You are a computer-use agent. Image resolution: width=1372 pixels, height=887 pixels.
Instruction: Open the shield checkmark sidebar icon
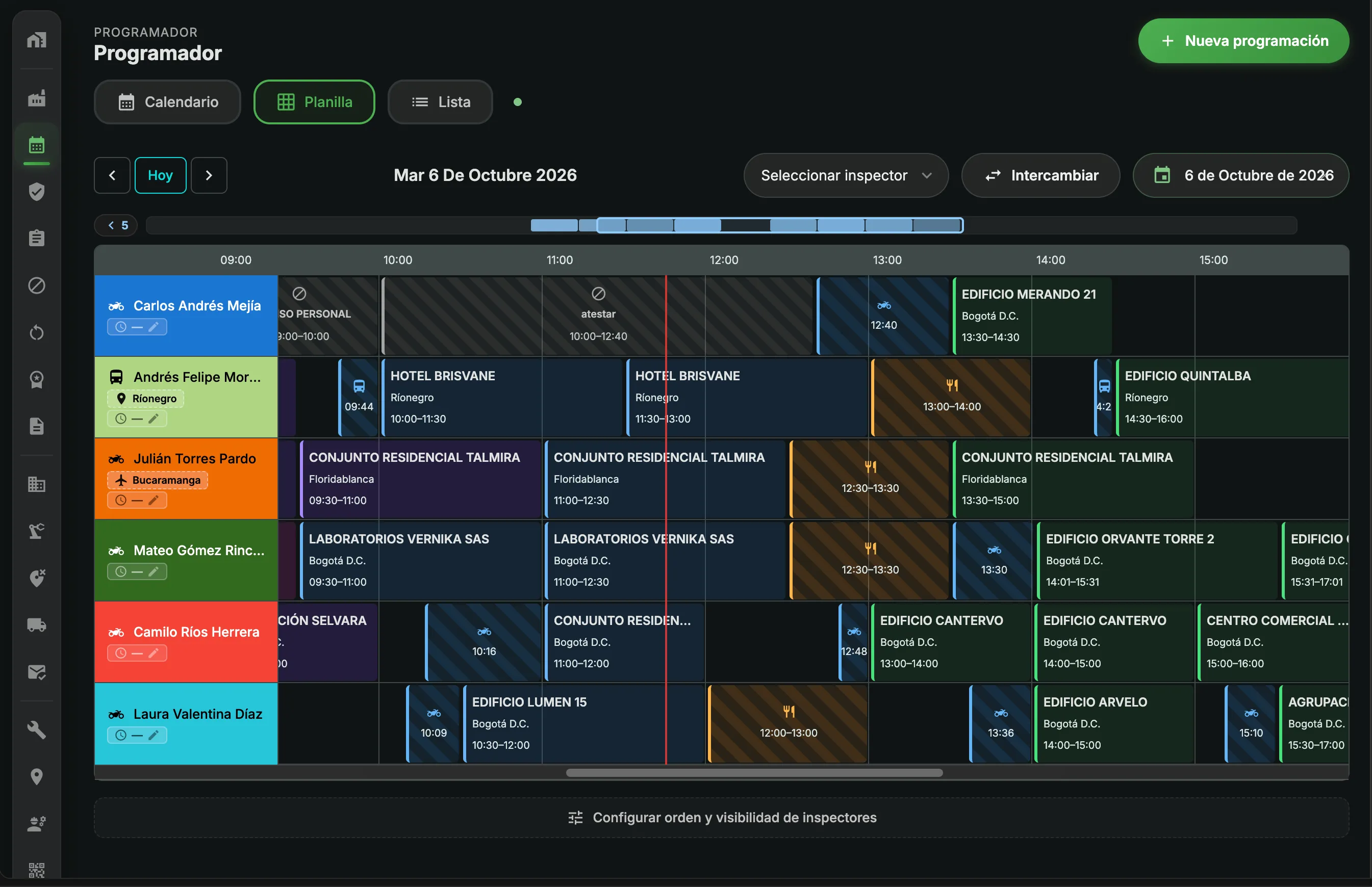point(36,192)
